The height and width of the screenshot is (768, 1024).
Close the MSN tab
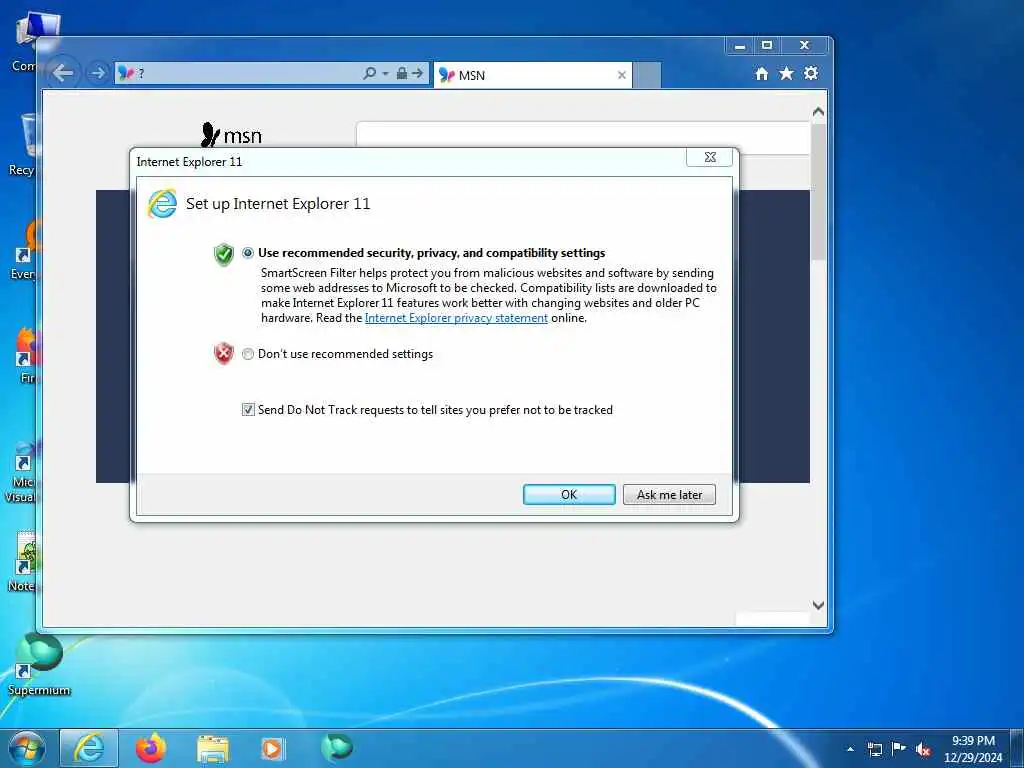tap(622, 75)
